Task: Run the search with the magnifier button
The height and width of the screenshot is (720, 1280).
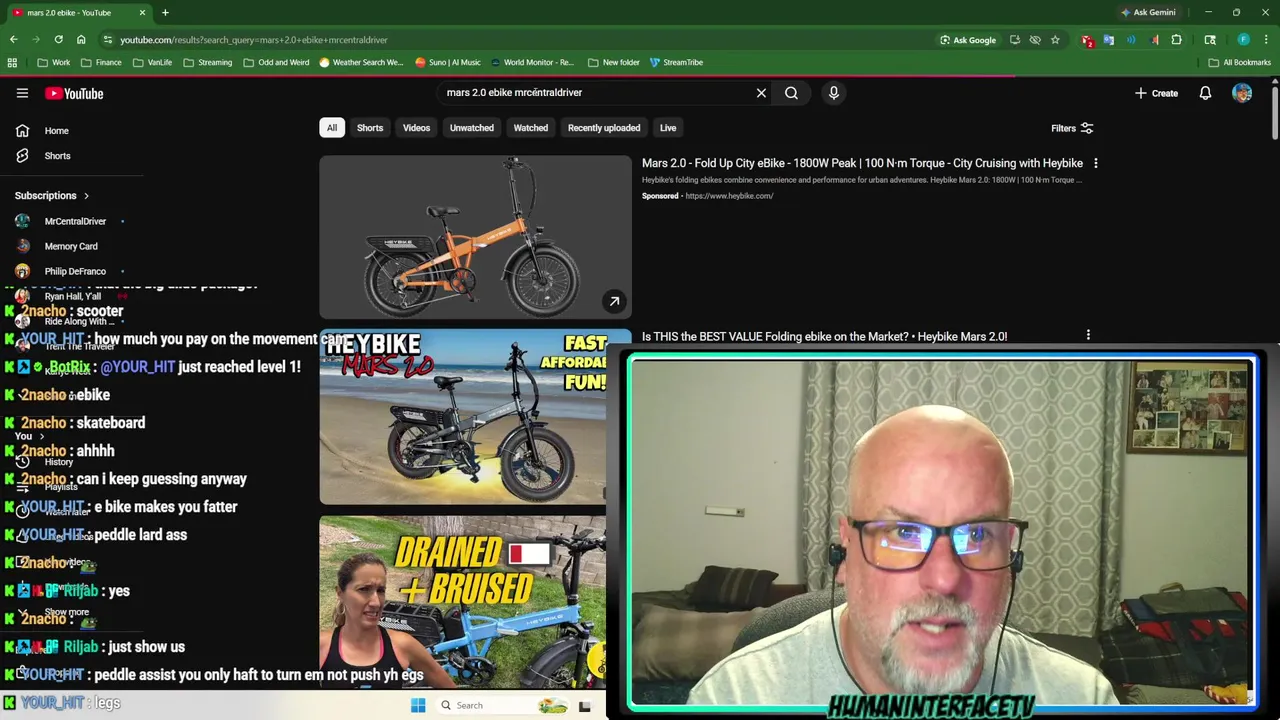Action: (791, 93)
